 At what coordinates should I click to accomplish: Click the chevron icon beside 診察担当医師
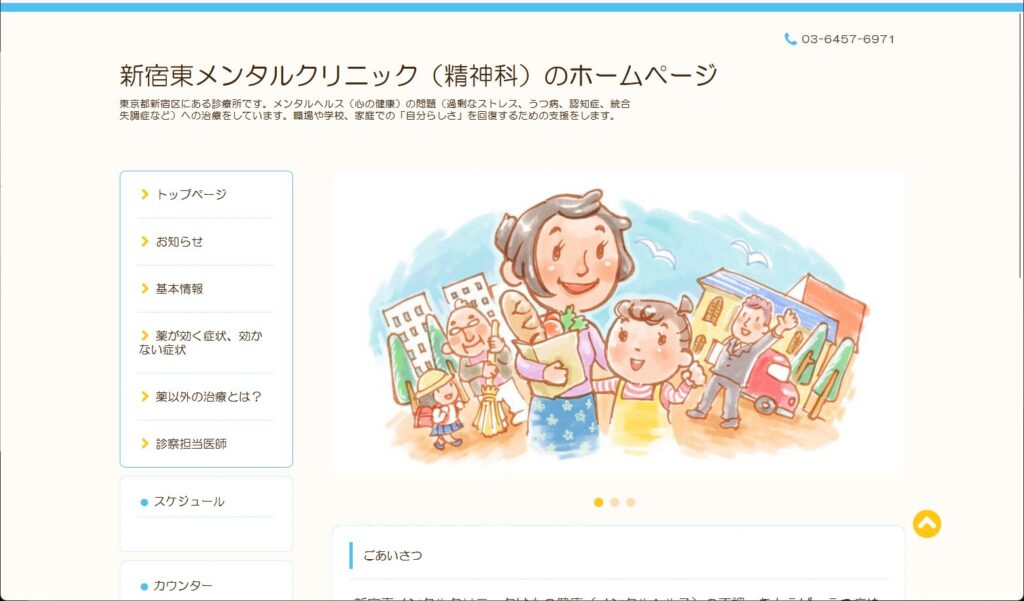(x=145, y=444)
